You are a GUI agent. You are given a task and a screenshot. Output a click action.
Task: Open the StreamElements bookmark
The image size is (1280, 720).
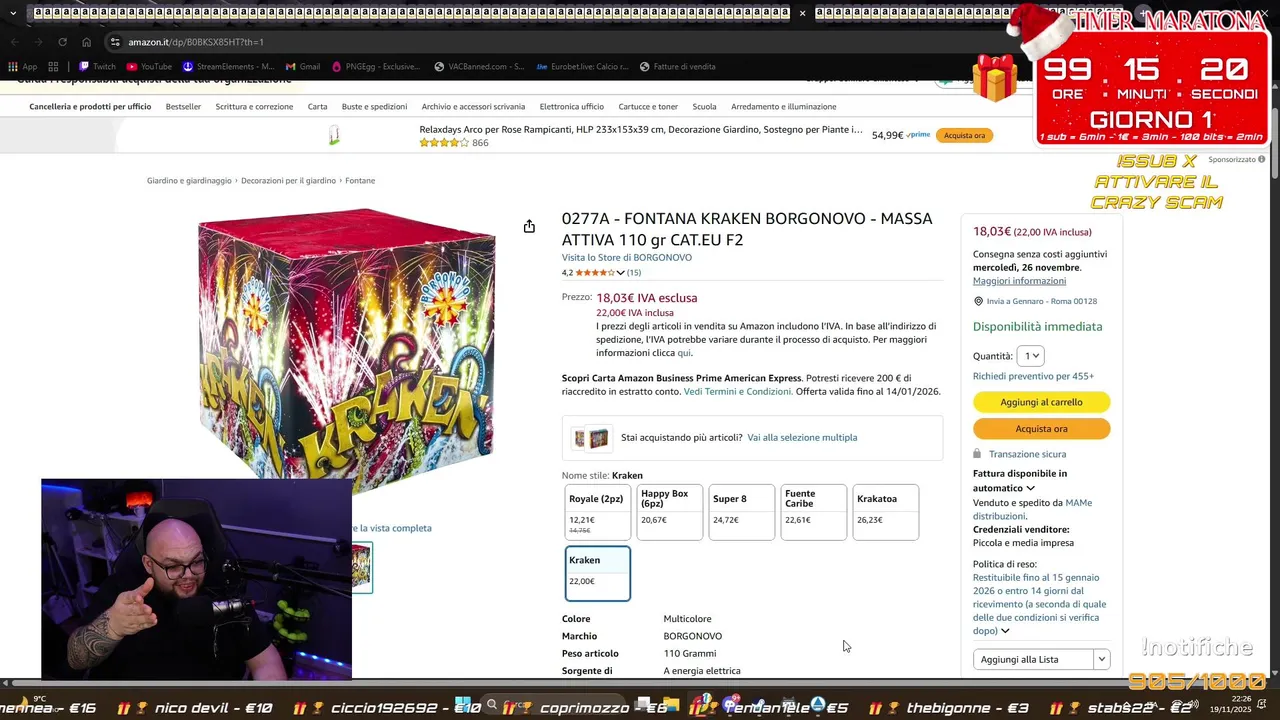click(228, 67)
